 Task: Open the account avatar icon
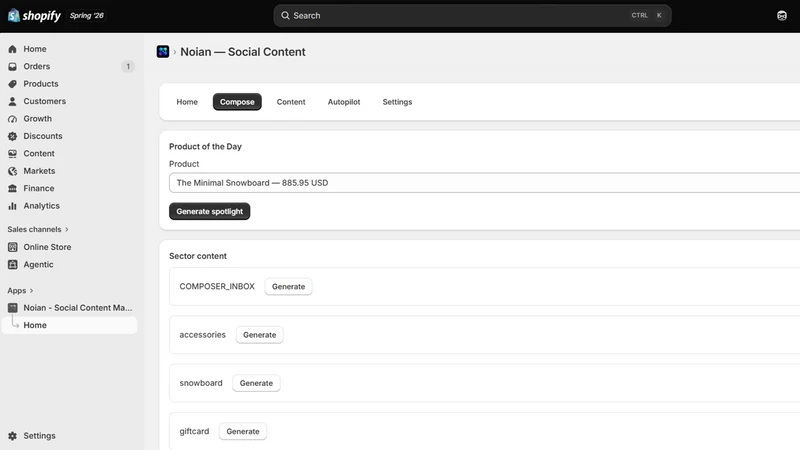[x=782, y=15]
